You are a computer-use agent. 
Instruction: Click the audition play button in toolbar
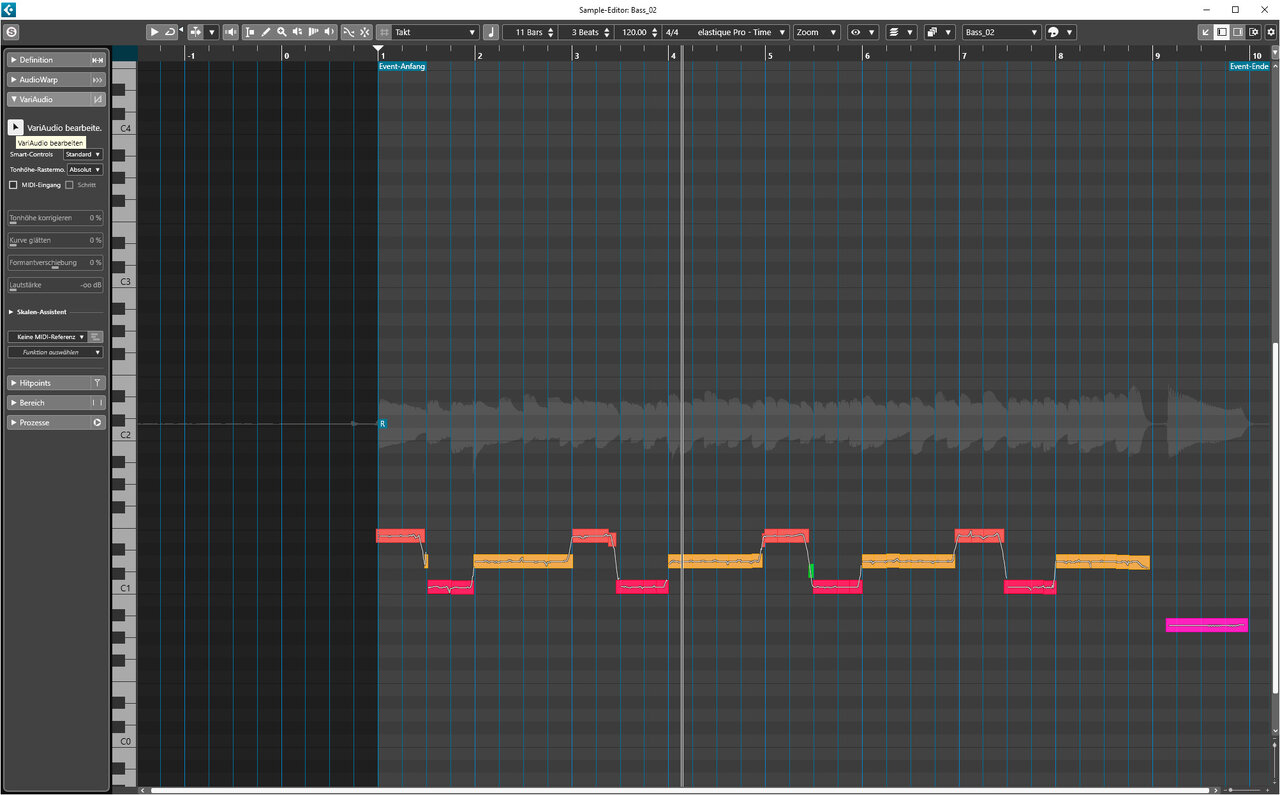154,32
